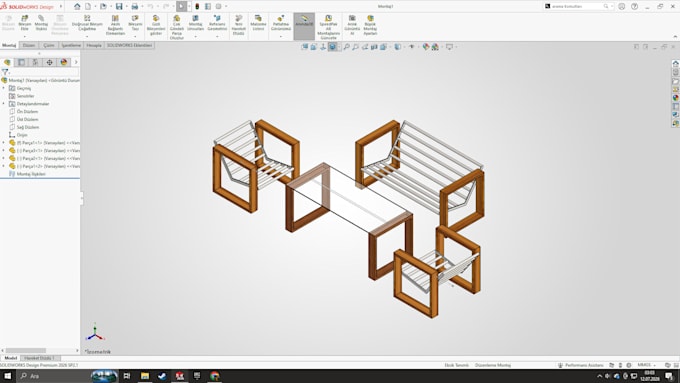This screenshot has width=680, height=383.
Task: Click Akıllı Bağlantı Elemanları tool
Action: (x=115, y=25)
